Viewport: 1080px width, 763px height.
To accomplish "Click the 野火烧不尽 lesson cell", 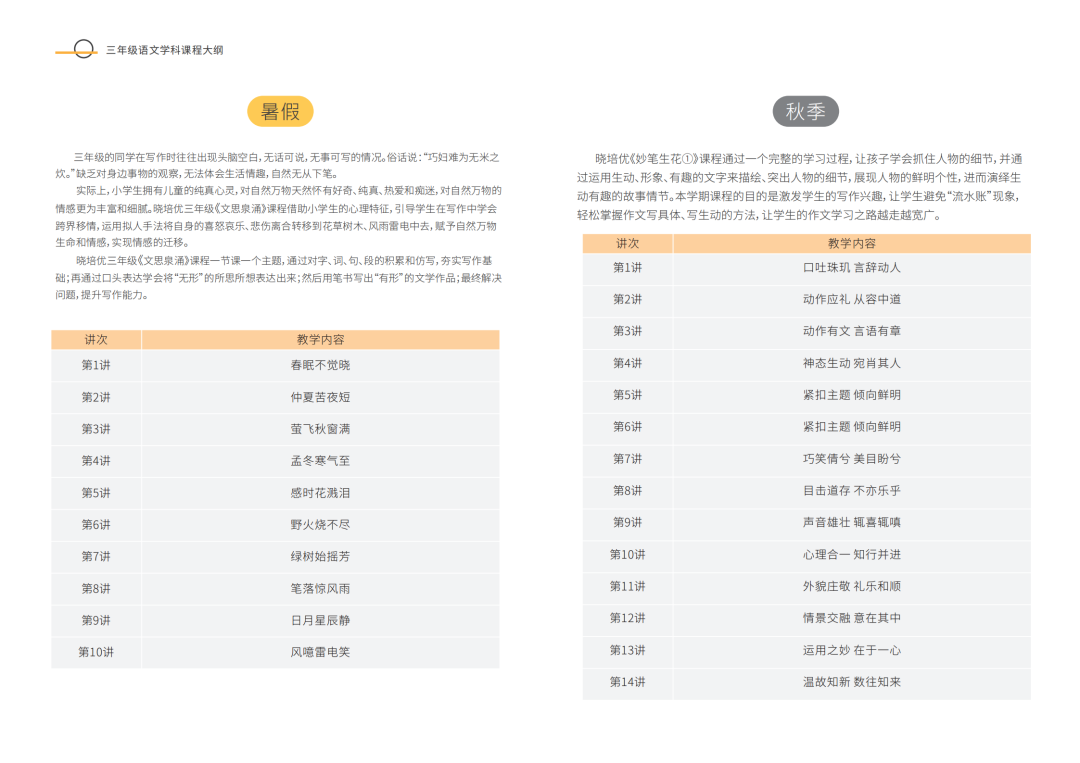I will pos(320,525).
